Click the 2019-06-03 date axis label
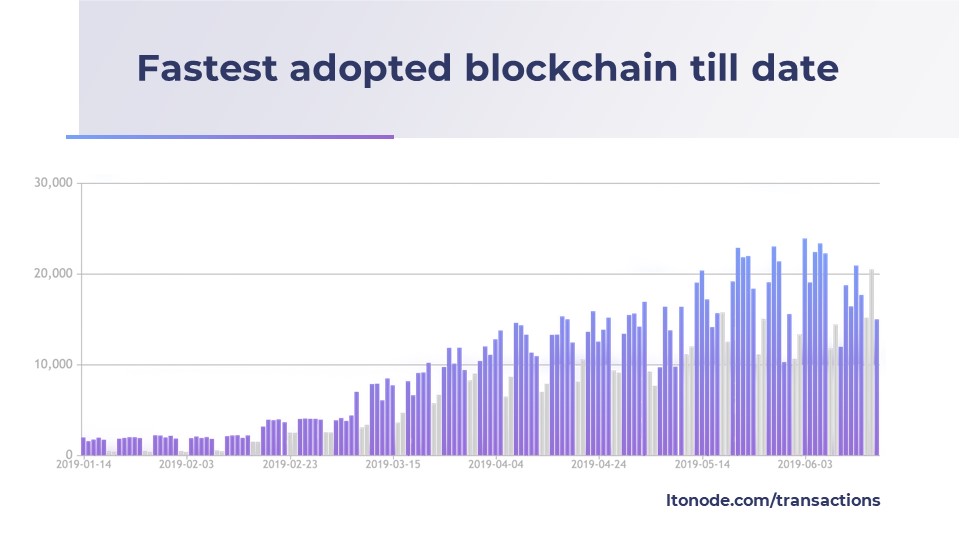This screenshot has width=960, height=540. pyautogui.click(x=805, y=464)
